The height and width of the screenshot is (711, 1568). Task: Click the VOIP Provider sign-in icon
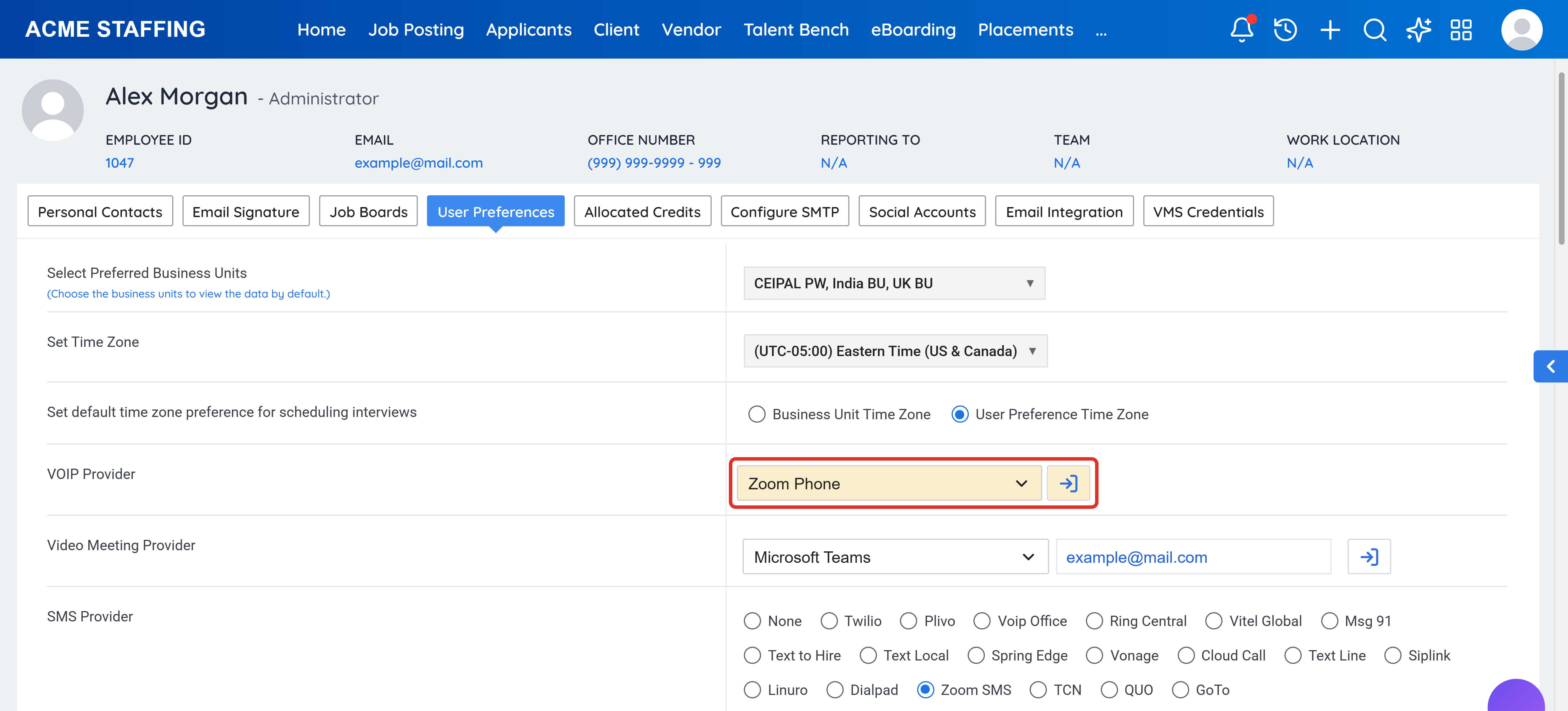[1068, 484]
